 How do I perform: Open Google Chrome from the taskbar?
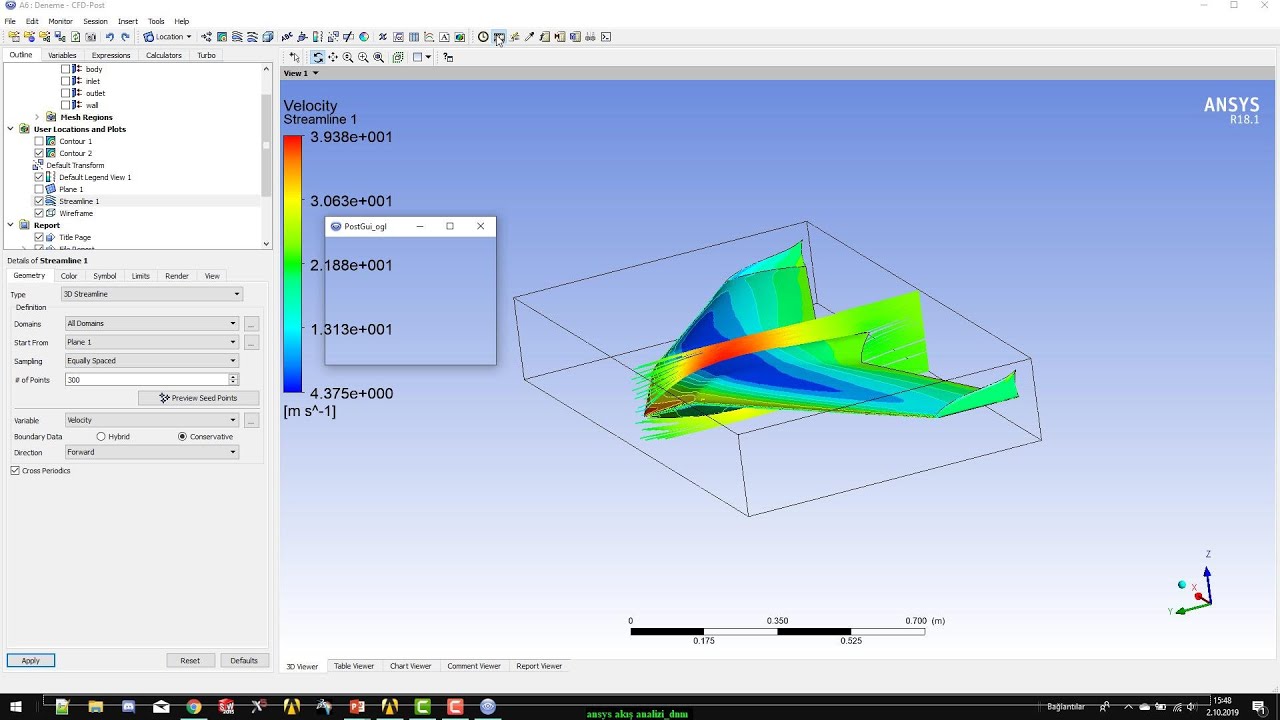tap(193, 707)
